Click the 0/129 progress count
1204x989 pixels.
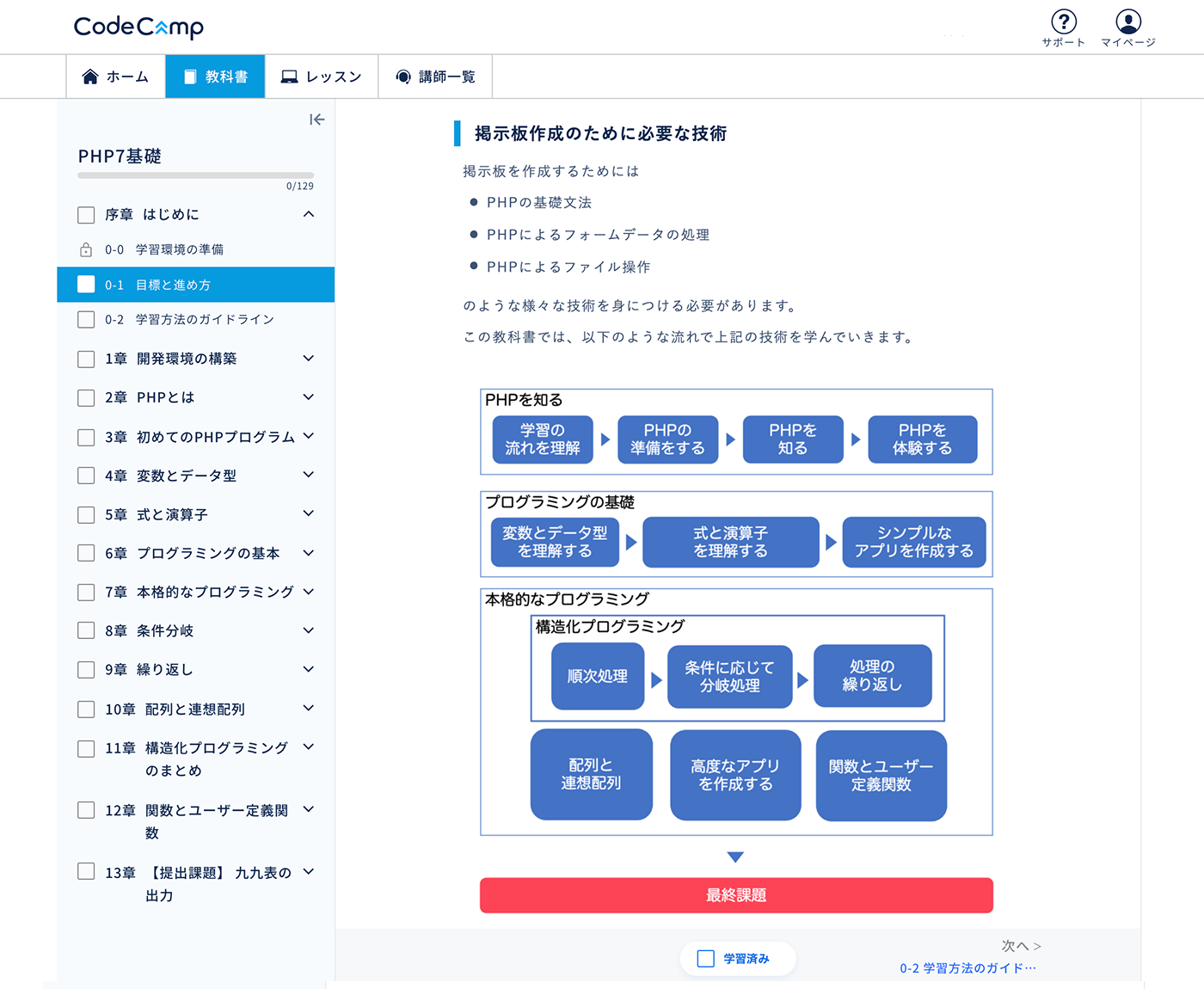(x=300, y=187)
